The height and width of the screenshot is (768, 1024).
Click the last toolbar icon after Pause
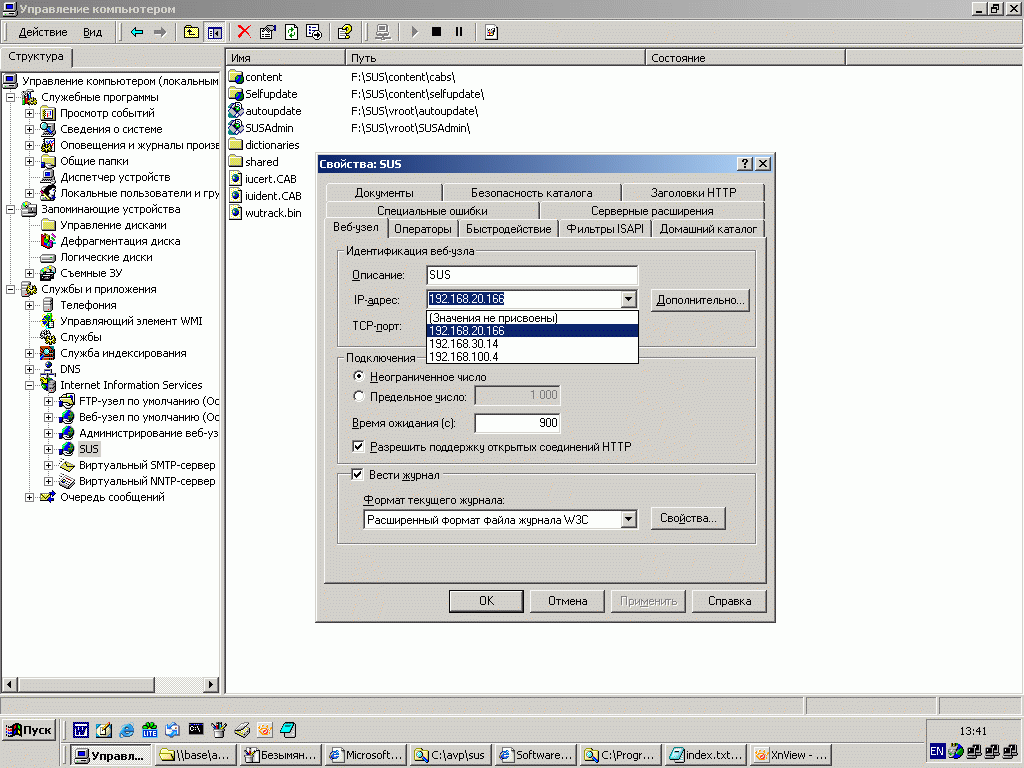point(491,31)
